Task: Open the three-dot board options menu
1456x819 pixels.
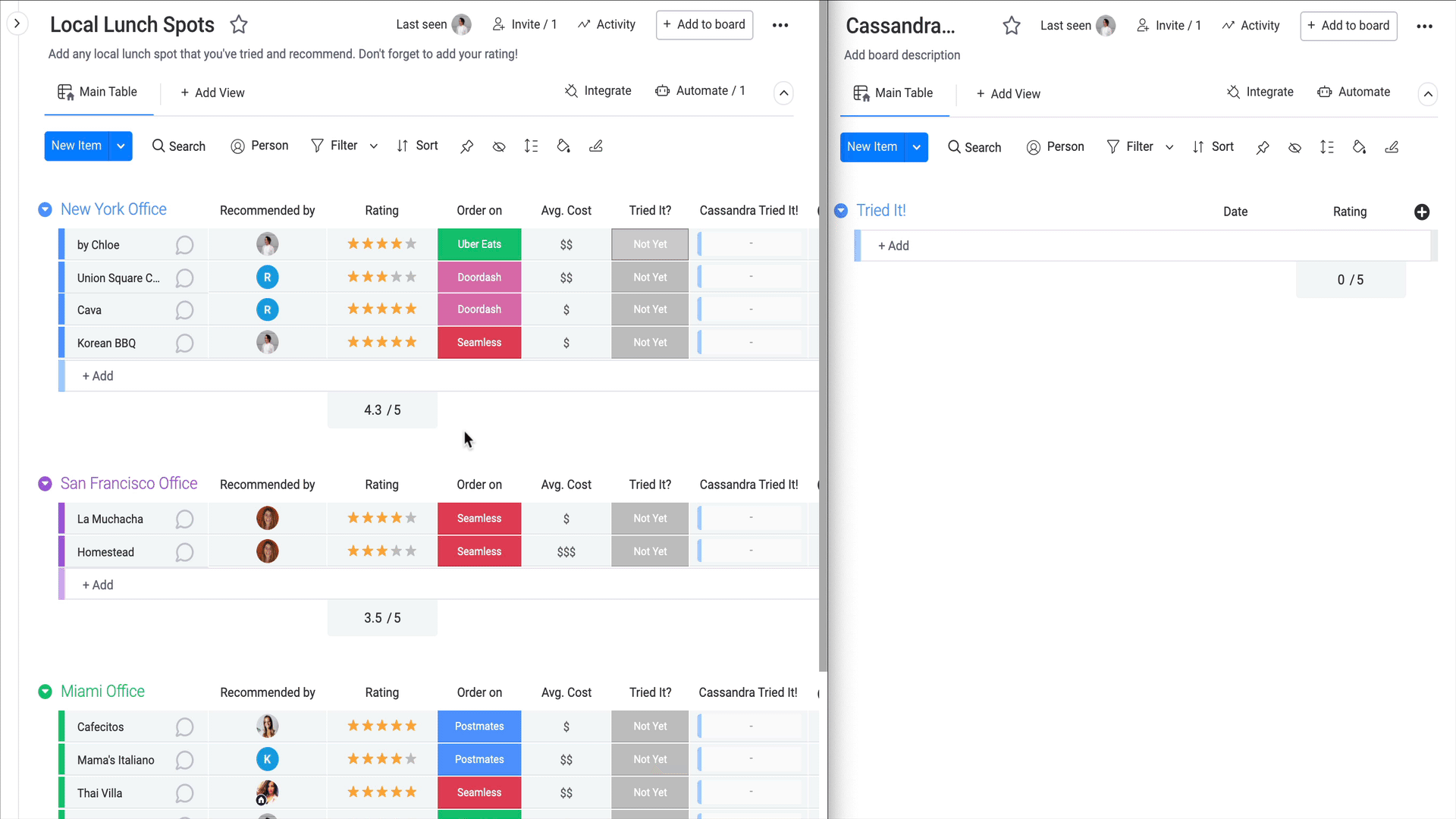Action: point(780,24)
